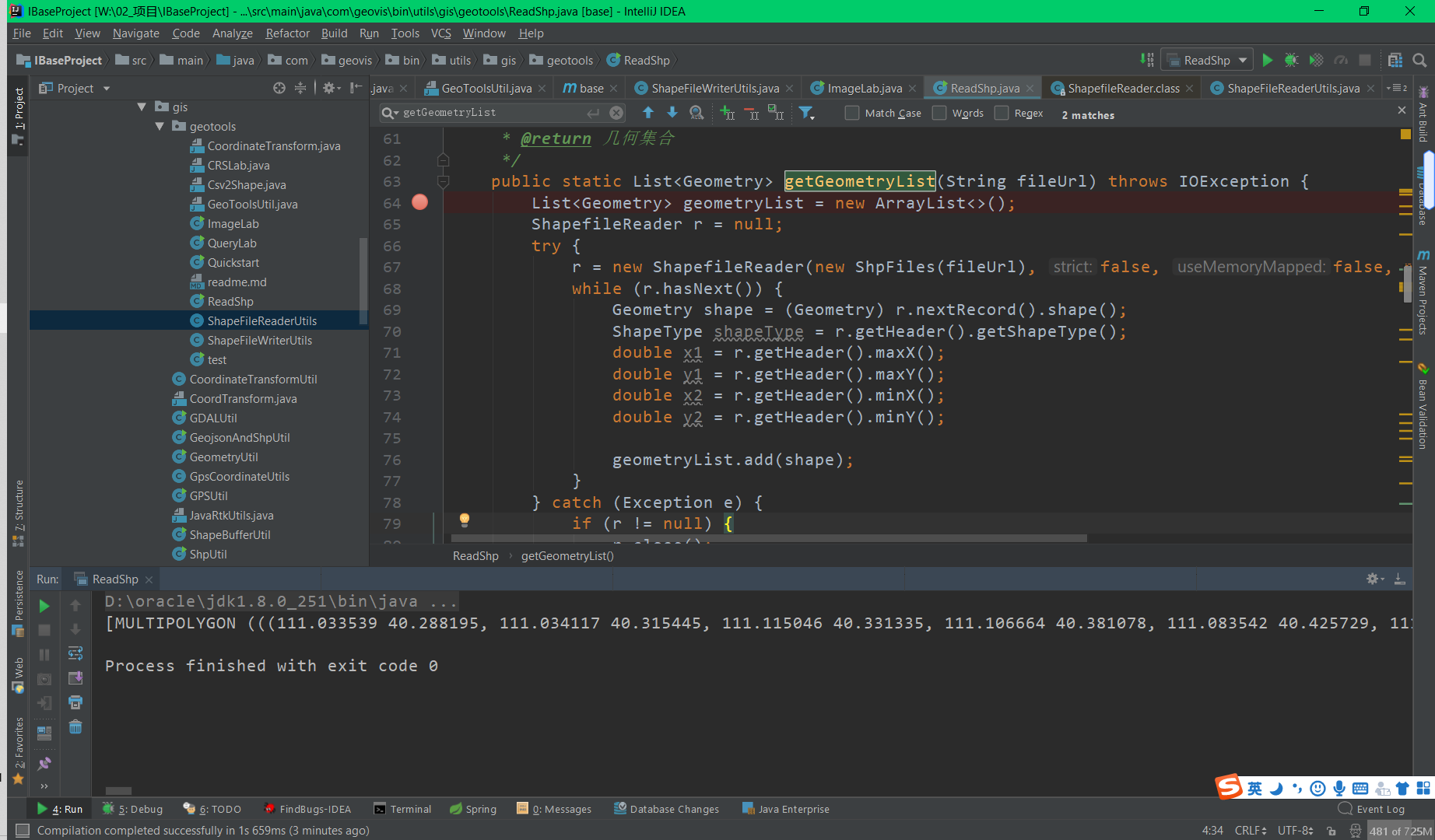Screen dimensions: 1435x840
Task: Click the green Run button in top toolbar
Action: 1268,61
